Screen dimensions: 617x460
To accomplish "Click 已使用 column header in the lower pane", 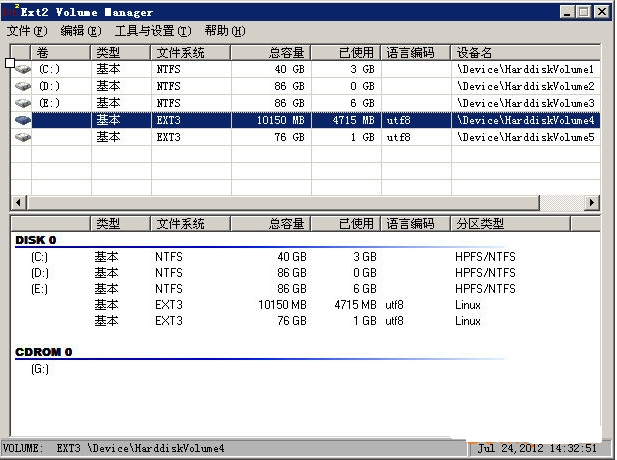I will 346,224.
